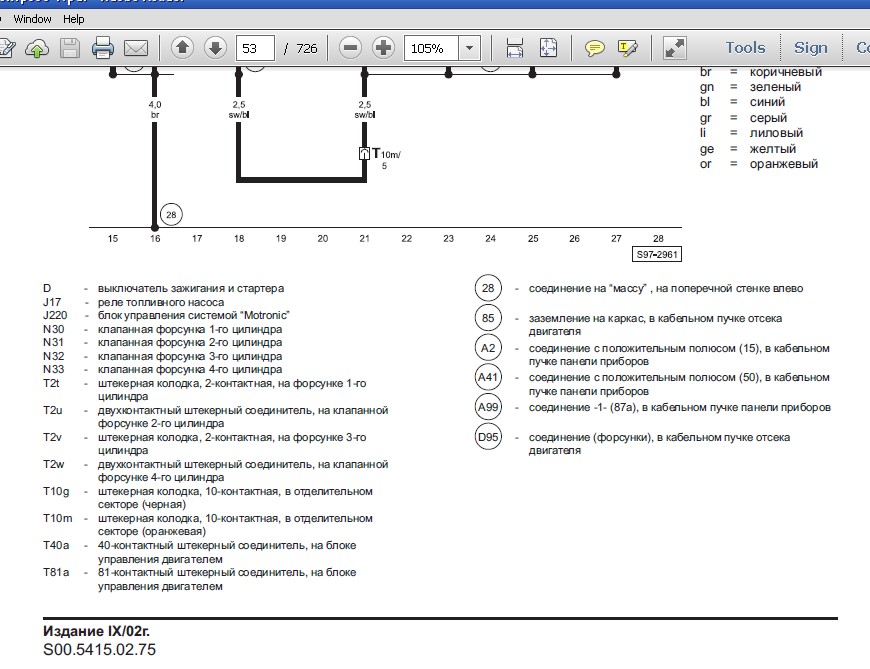Click the page number field showing 53
This screenshot has height=669, width=870.
tap(255, 48)
